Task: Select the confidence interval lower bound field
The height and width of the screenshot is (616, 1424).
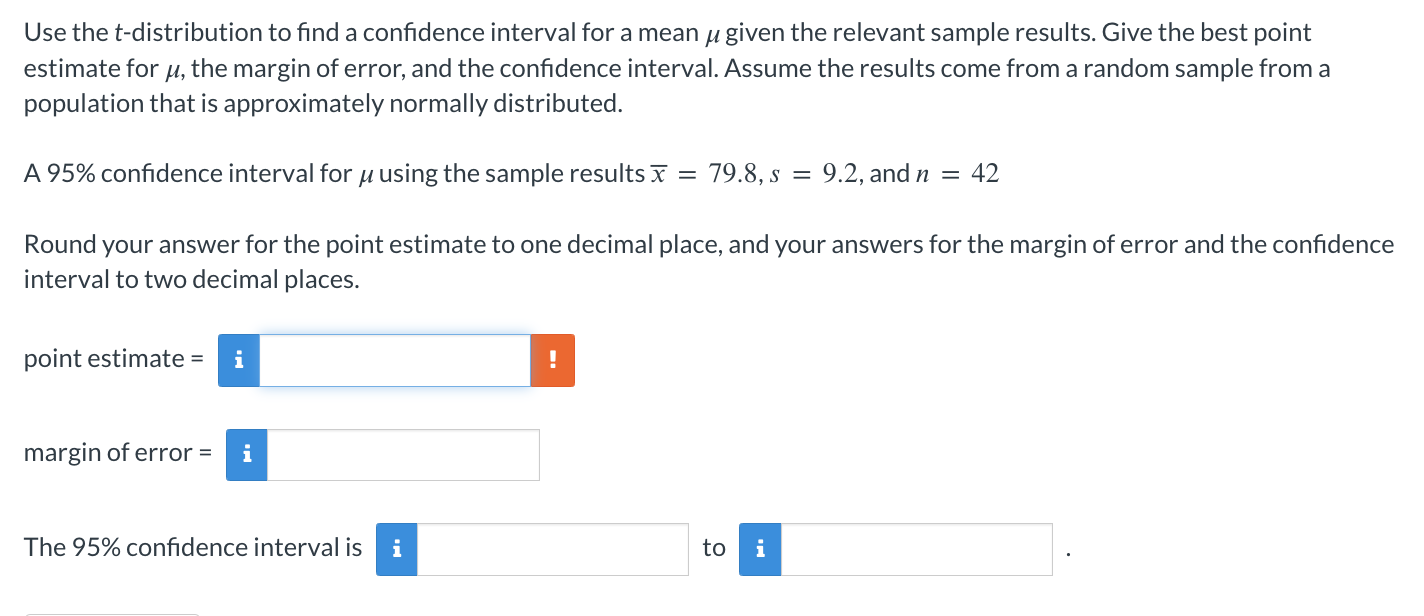Action: point(552,549)
